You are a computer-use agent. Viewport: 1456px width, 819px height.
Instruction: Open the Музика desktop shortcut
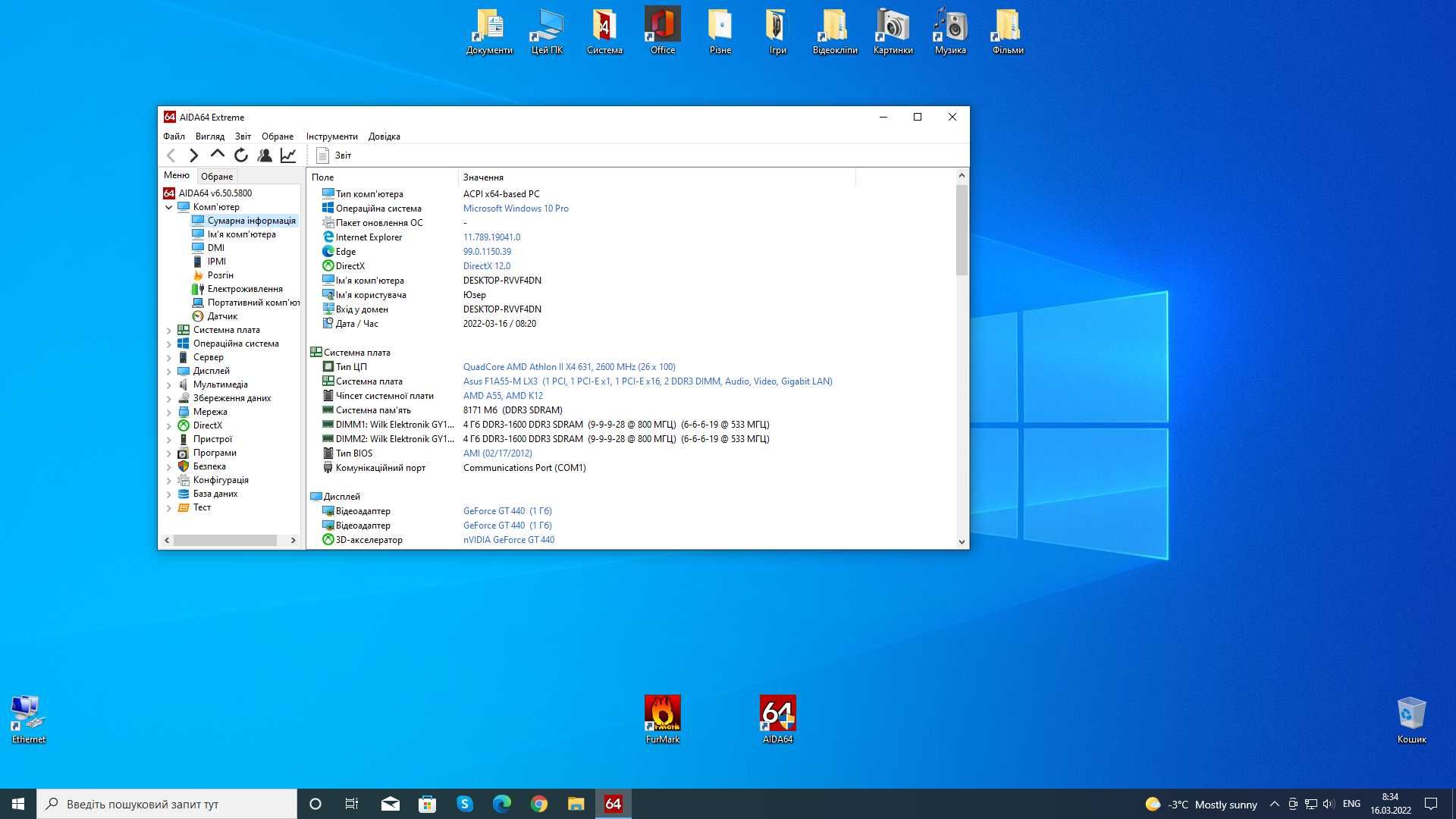coord(950,32)
